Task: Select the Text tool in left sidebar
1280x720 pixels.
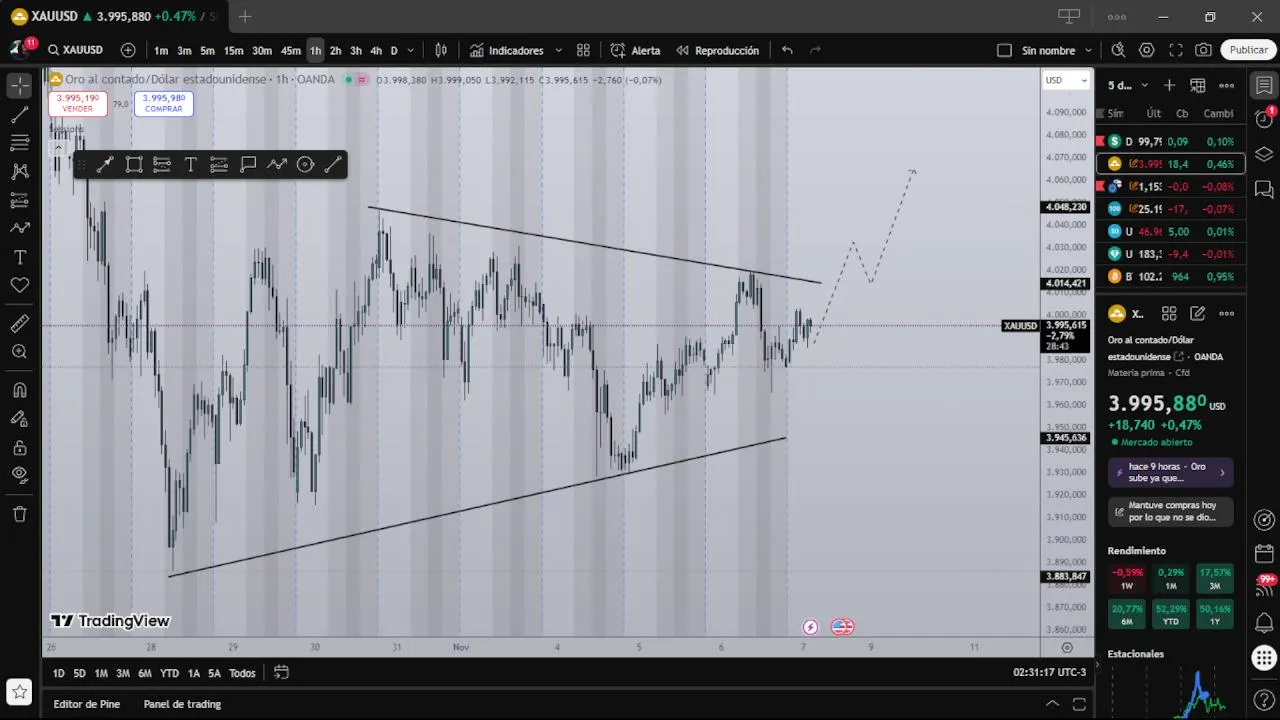Action: click(x=19, y=257)
